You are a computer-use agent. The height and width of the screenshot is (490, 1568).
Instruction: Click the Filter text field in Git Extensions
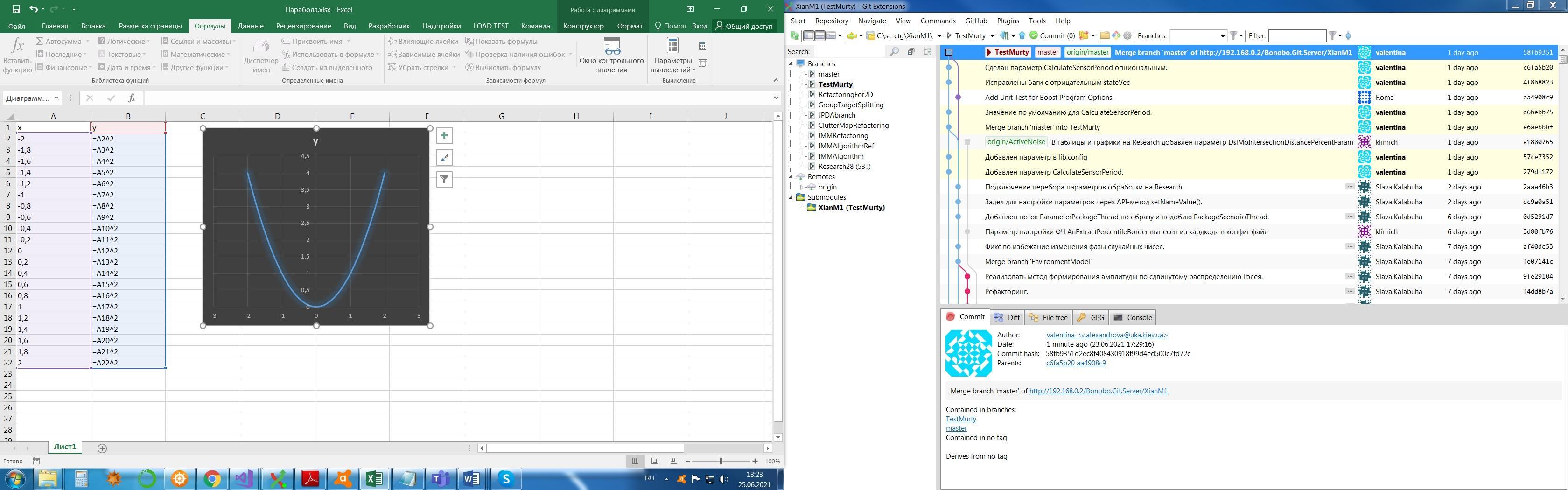(1296, 36)
